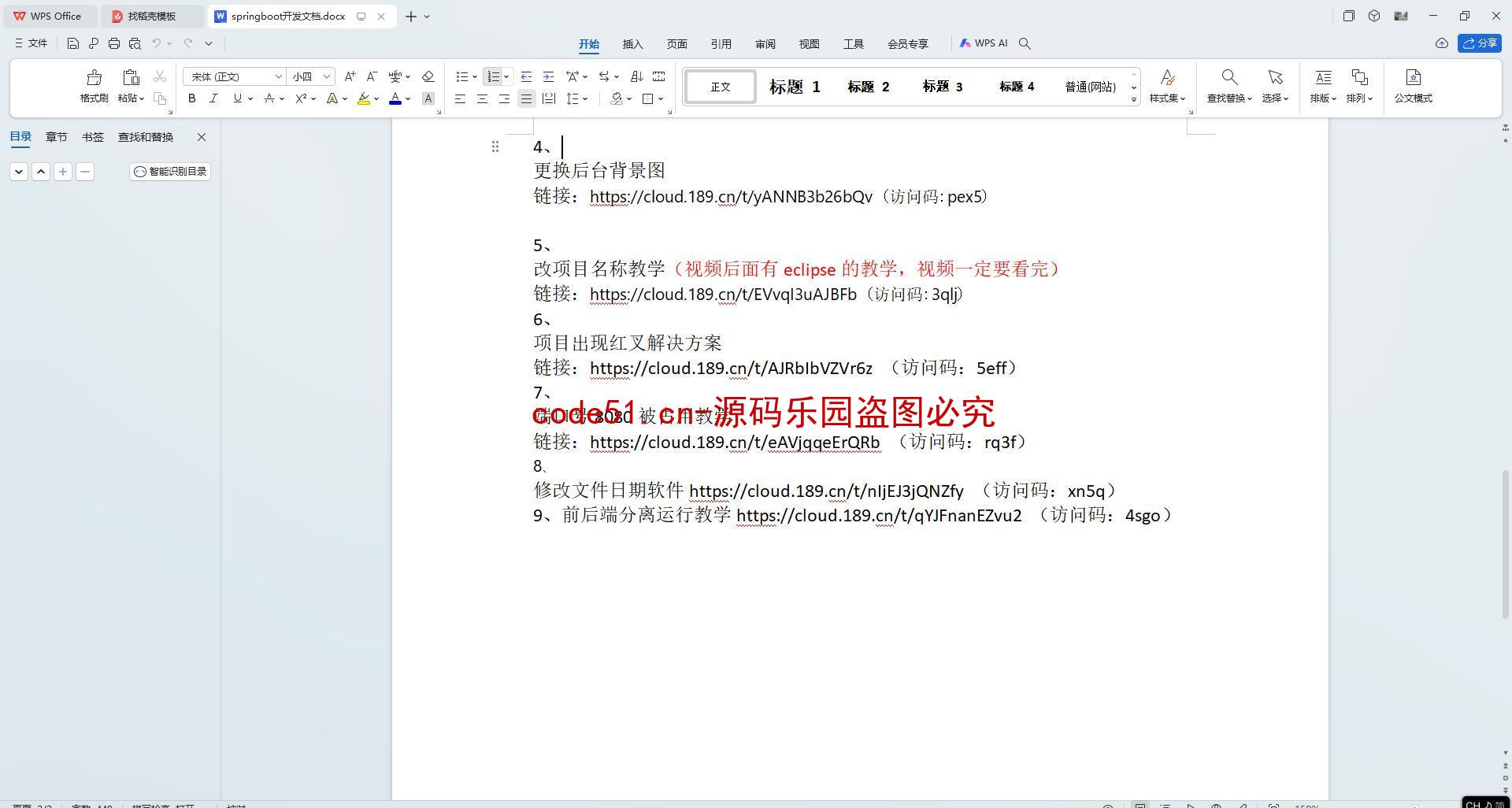Viewport: 1512px width, 808px height.
Task: Decrease font size with A- icon
Action: pyautogui.click(x=372, y=76)
